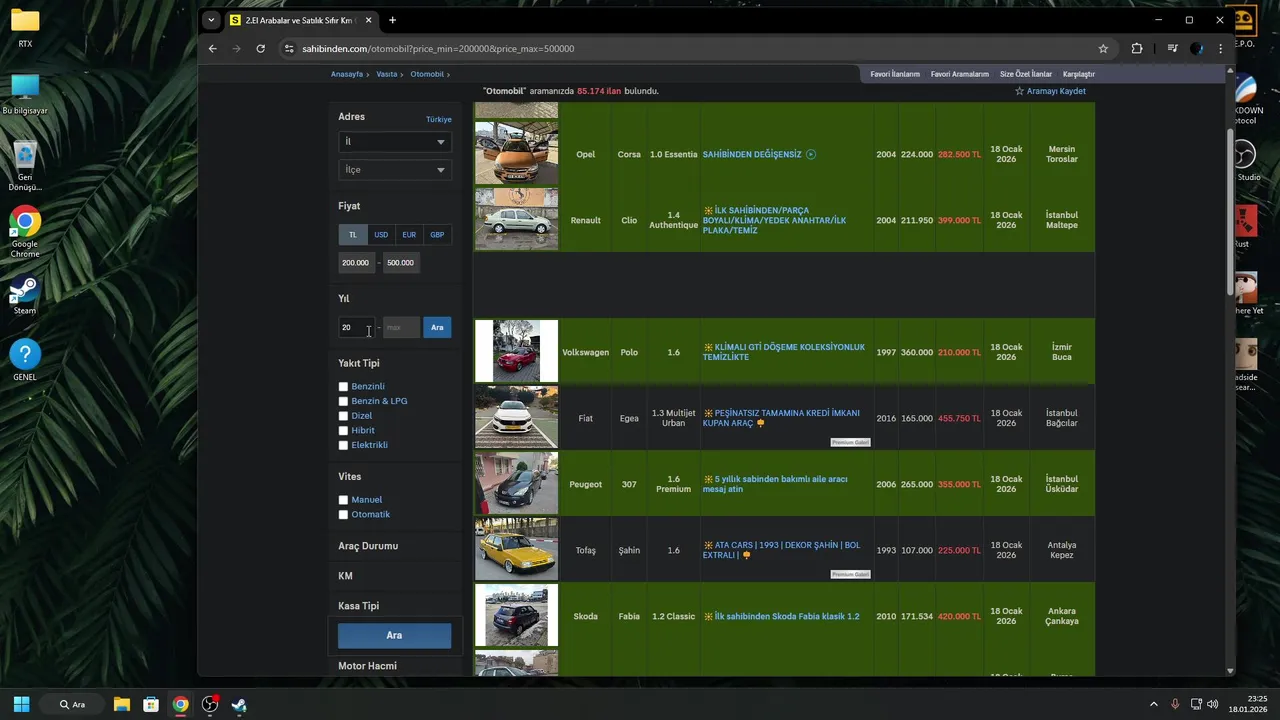
Task: Open the Chrome three-dot menu
Action: coord(1221,48)
